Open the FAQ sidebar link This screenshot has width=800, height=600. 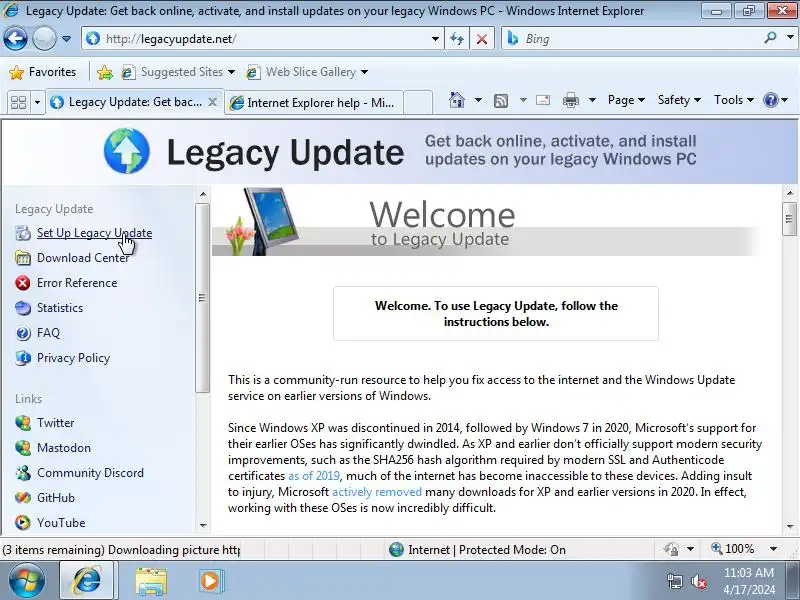(48, 333)
